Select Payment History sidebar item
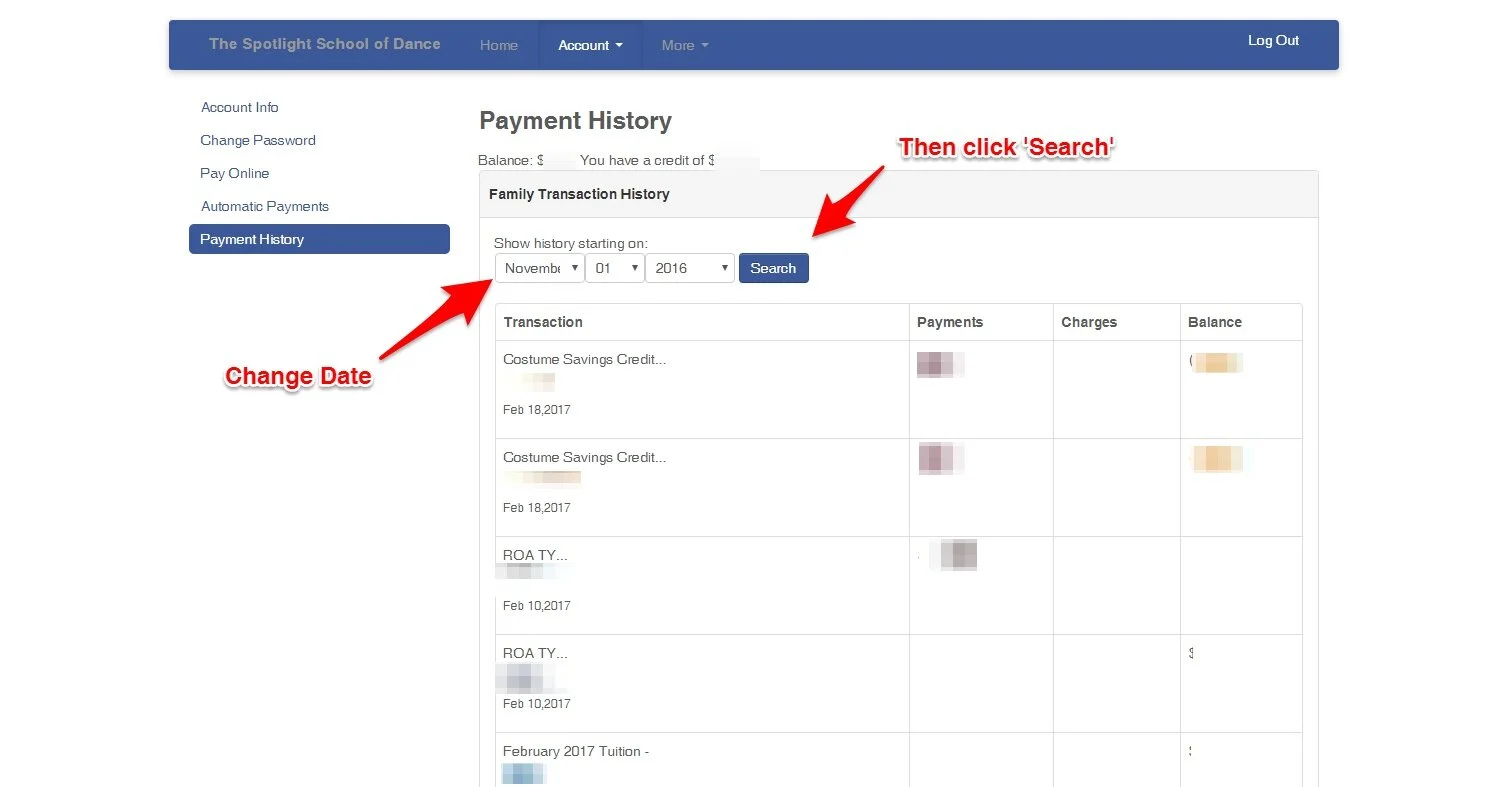The image size is (1508, 787). click(x=319, y=239)
